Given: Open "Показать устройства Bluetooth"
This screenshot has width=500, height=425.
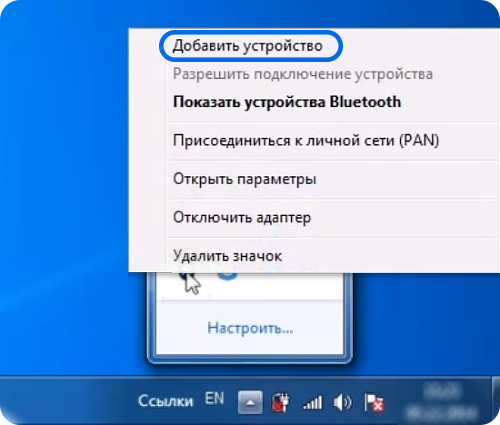Looking at the screenshot, I should coord(287,102).
